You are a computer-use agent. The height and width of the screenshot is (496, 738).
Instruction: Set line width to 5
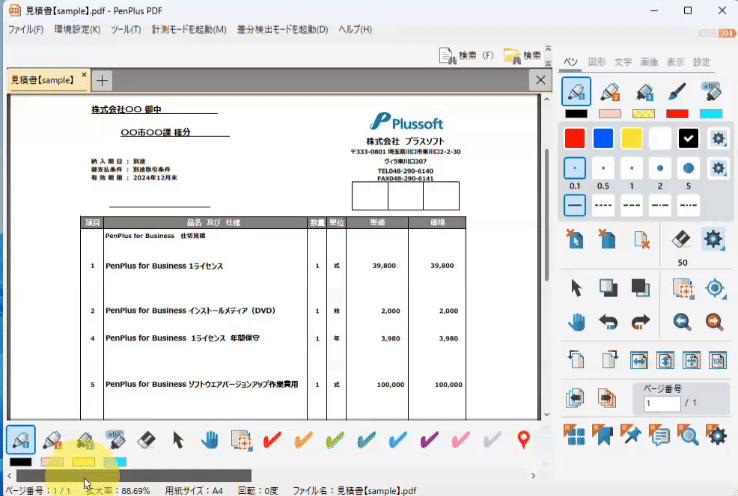[x=688, y=168]
